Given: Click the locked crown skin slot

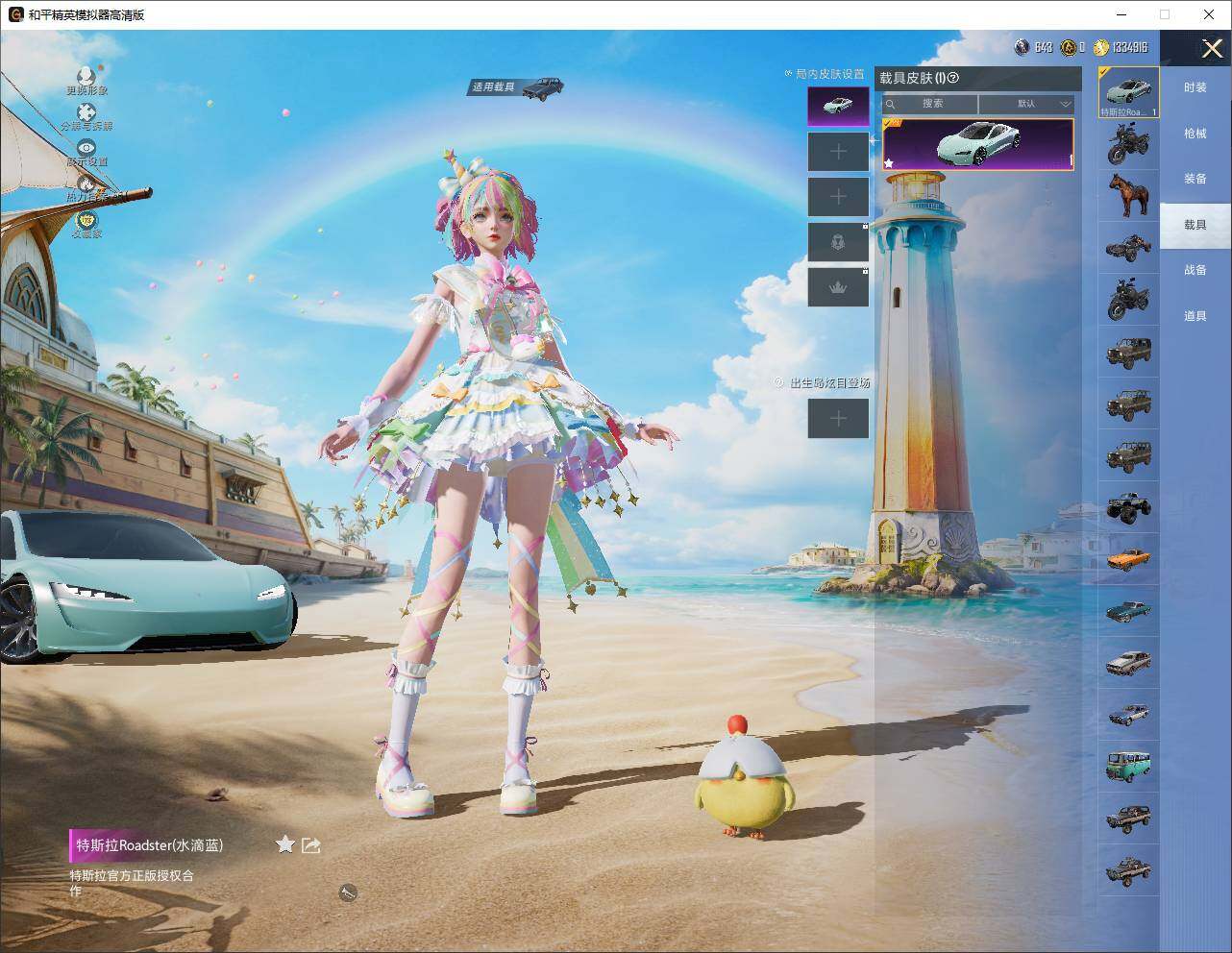Looking at the screenshot, I should point(838,287).
